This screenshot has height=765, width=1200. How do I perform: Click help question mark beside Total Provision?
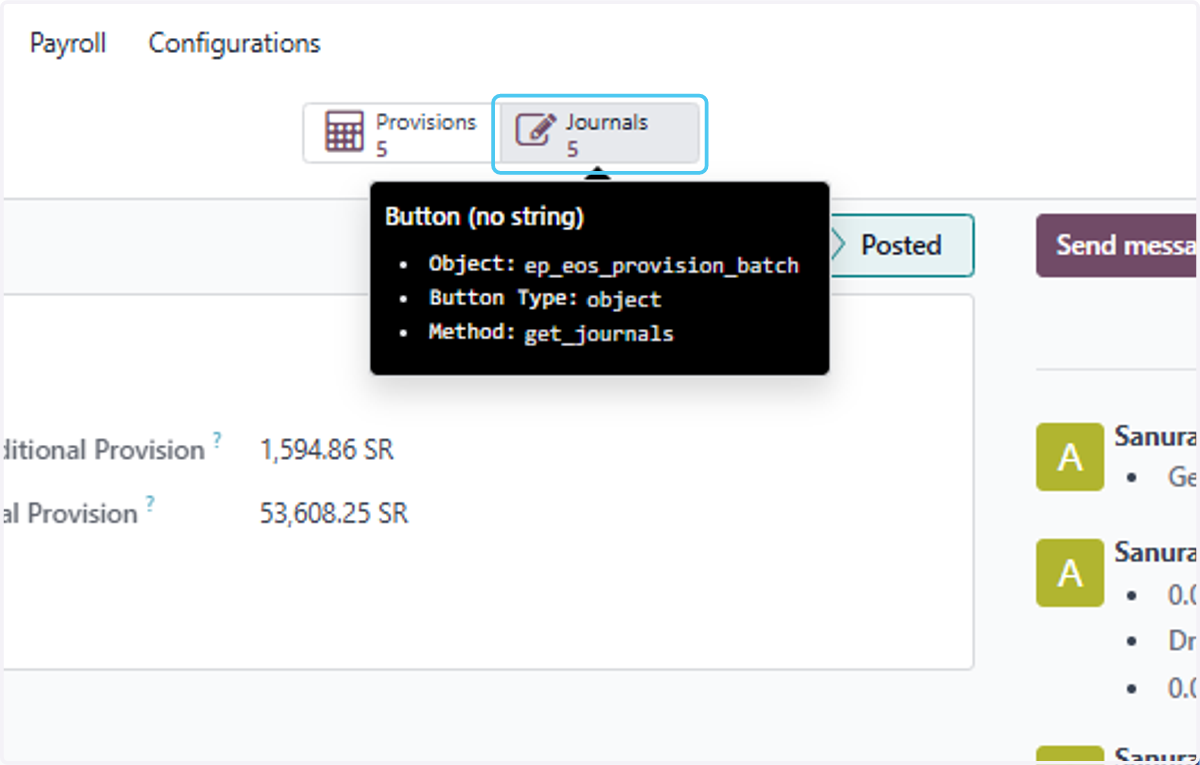pyautogui.click(x=150, y=503)
